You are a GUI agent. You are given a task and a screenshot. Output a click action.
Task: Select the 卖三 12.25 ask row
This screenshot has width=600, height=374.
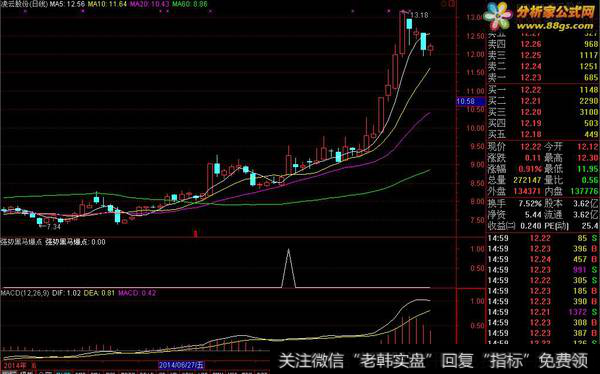pos(543,55)
